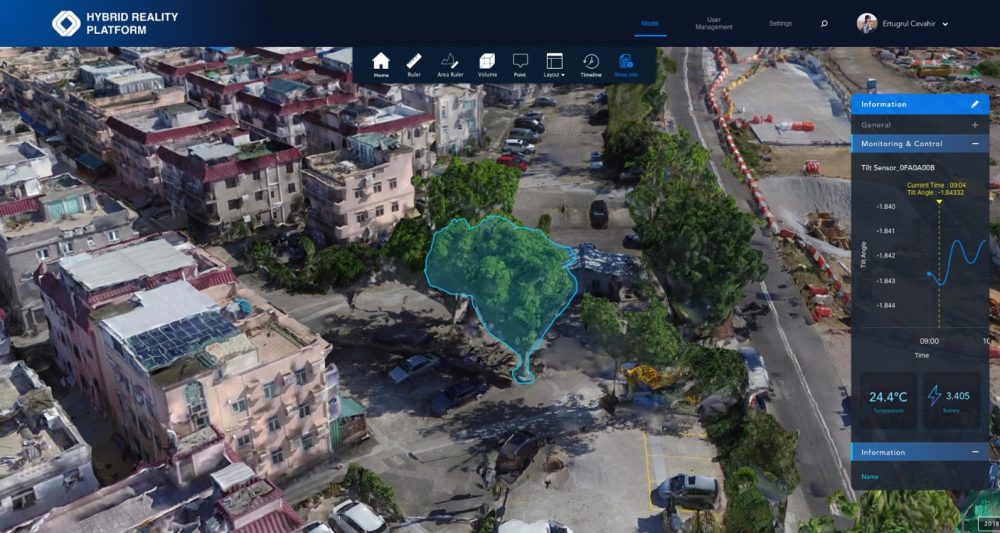The height and width of the screenshot is (533, 1000).
Task: Switch to the Model tab
Action: pos(650,24)
